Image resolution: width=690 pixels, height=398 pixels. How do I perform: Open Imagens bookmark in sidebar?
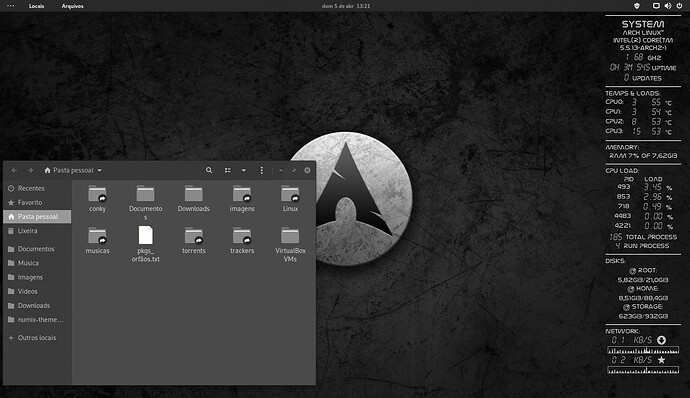click(x=37, y=277)
